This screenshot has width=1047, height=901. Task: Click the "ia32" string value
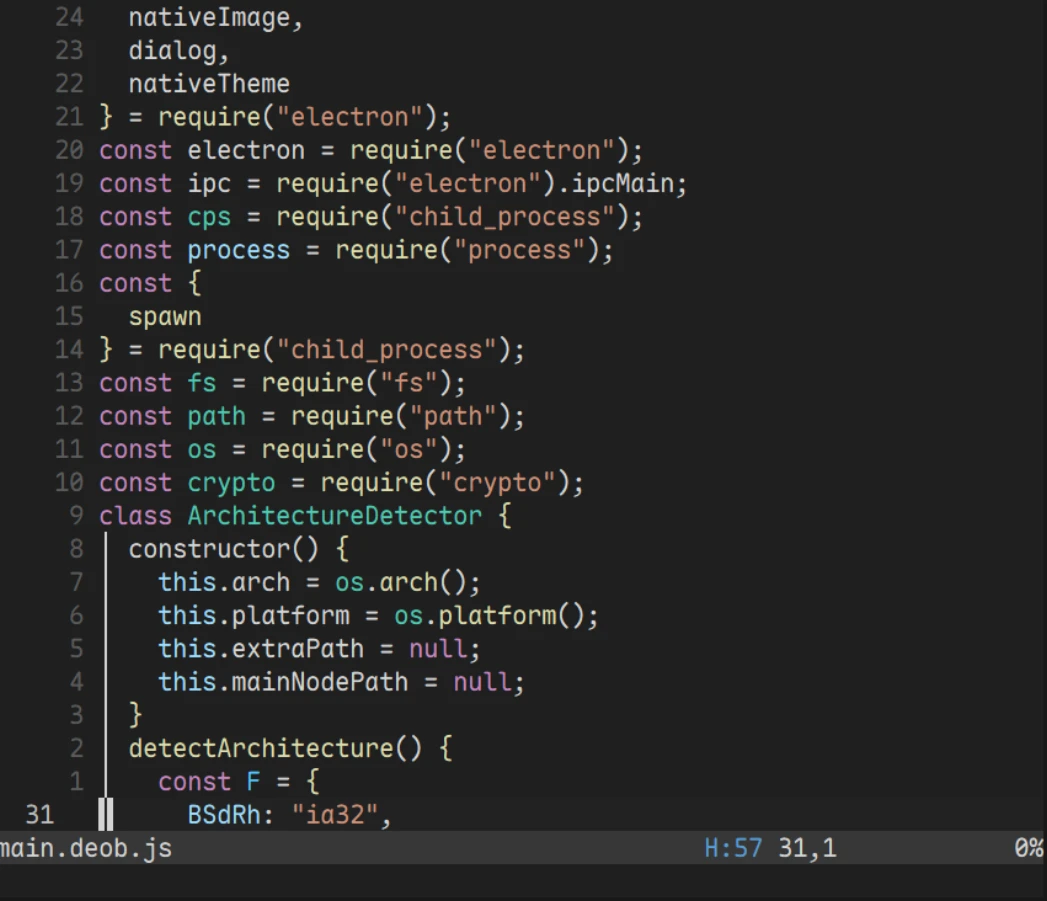click(335, 815)
